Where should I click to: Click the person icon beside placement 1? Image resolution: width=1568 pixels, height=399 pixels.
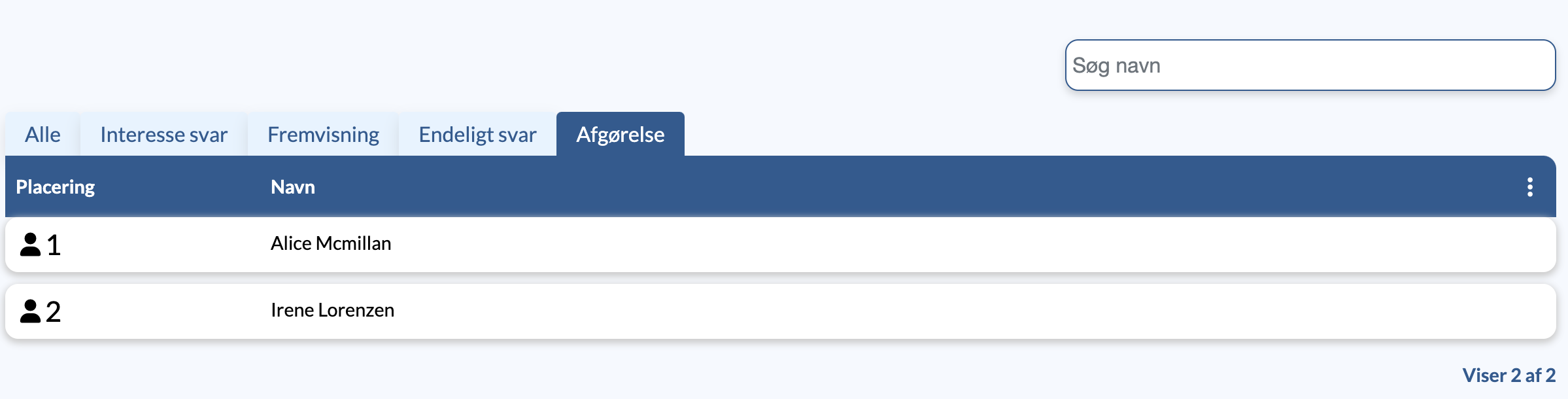point(30,245)
